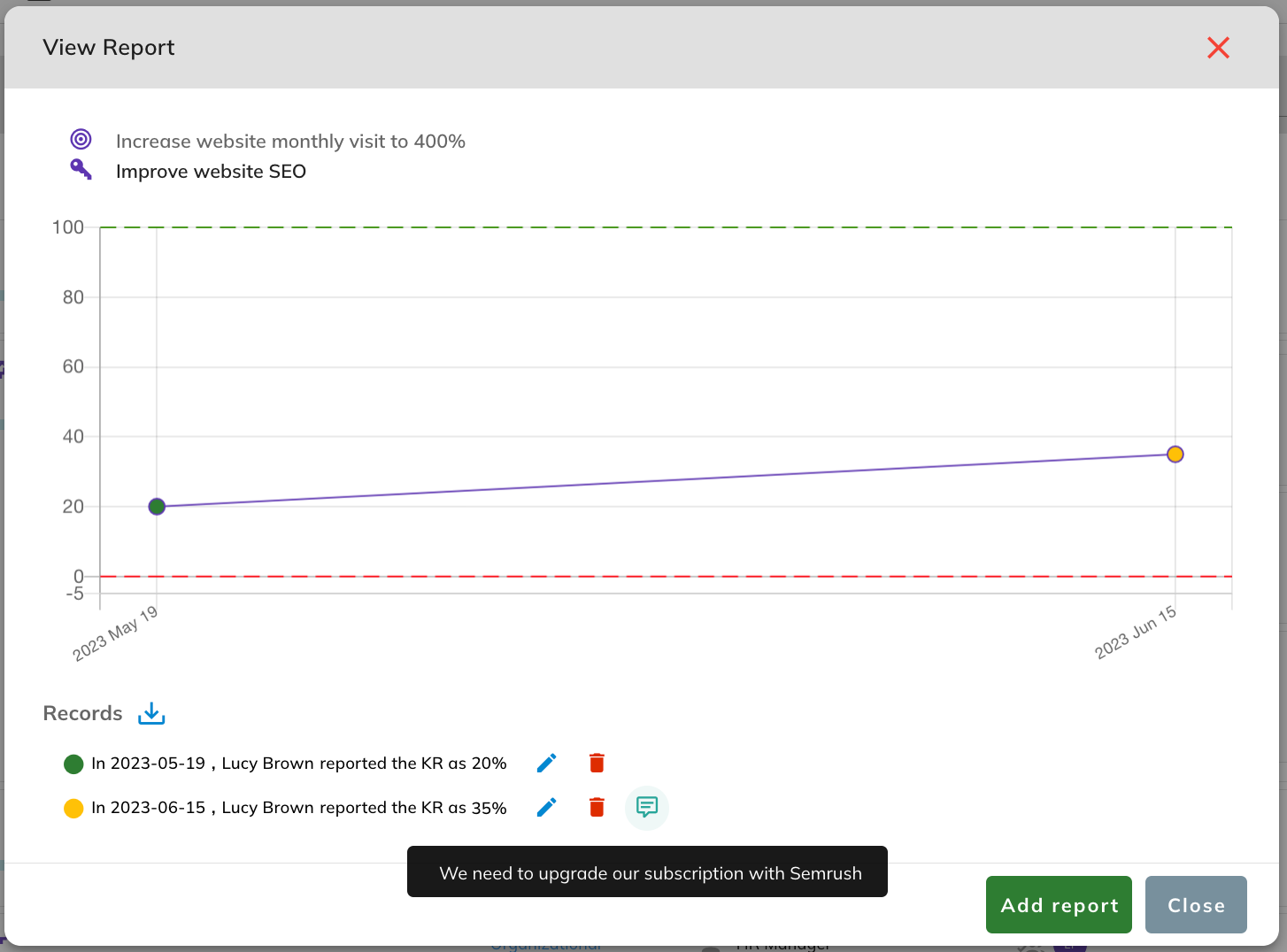
Task: Click the yellow status dot of 35% record
Action: click(73, 808)
